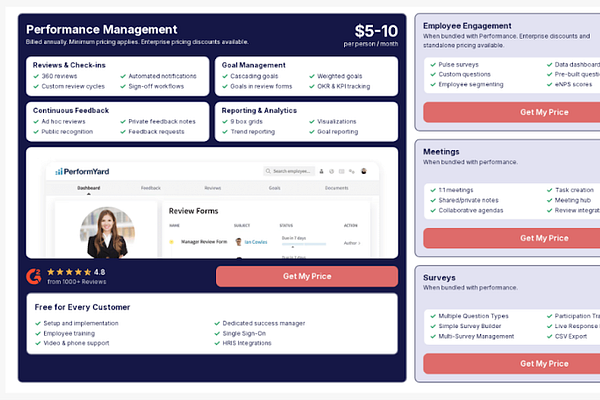Click the $5-10 price text
This screenshot has height=400, width=600.
coord(376,31)
